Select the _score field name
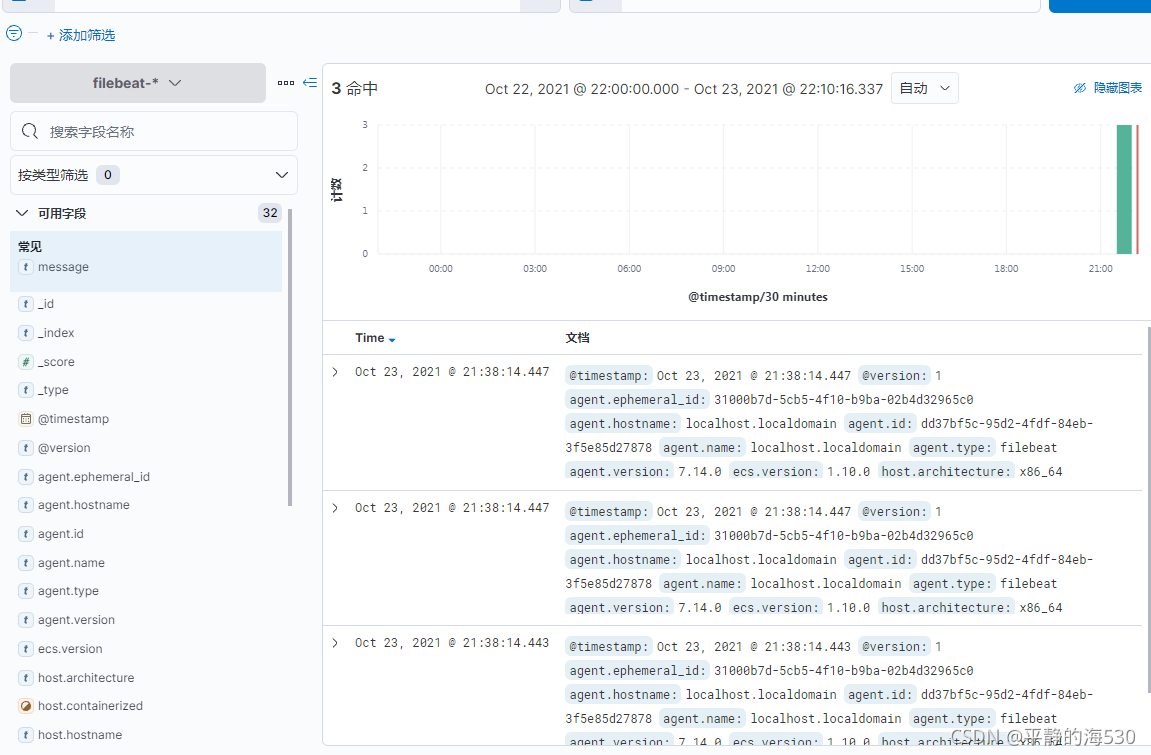 [x=56, y=362]
